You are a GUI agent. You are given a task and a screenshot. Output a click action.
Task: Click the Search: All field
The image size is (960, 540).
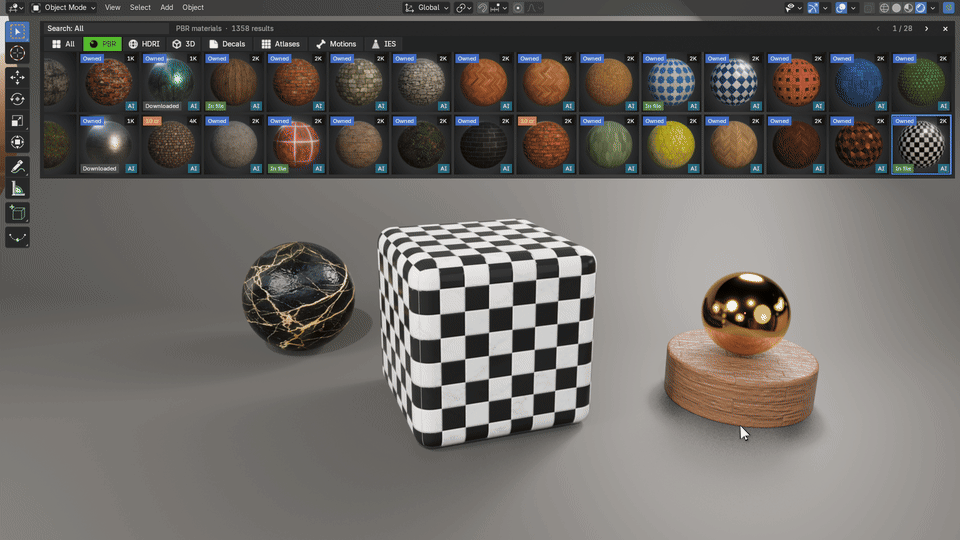[105, 29]
